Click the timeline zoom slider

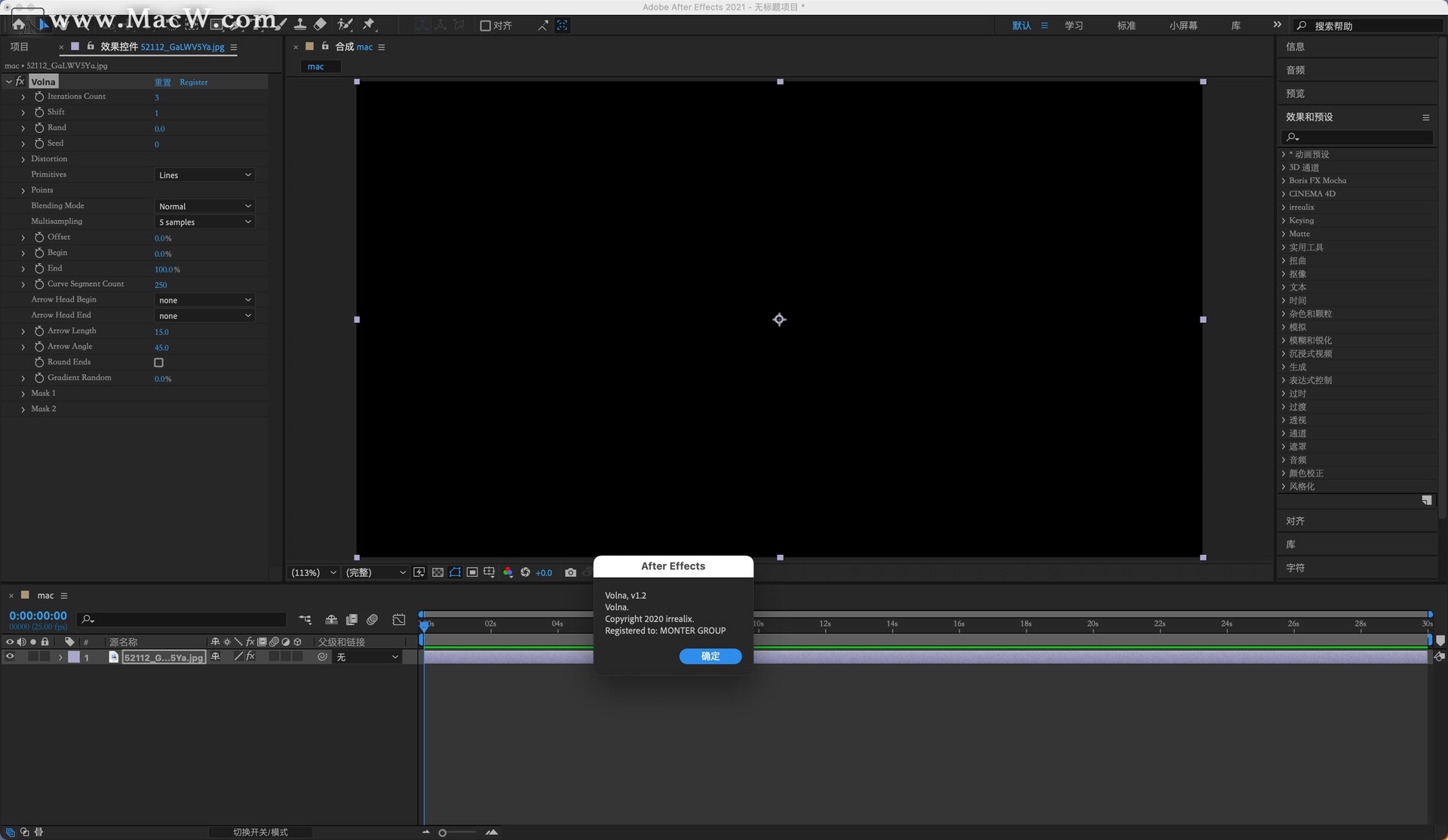coord(443,832)
